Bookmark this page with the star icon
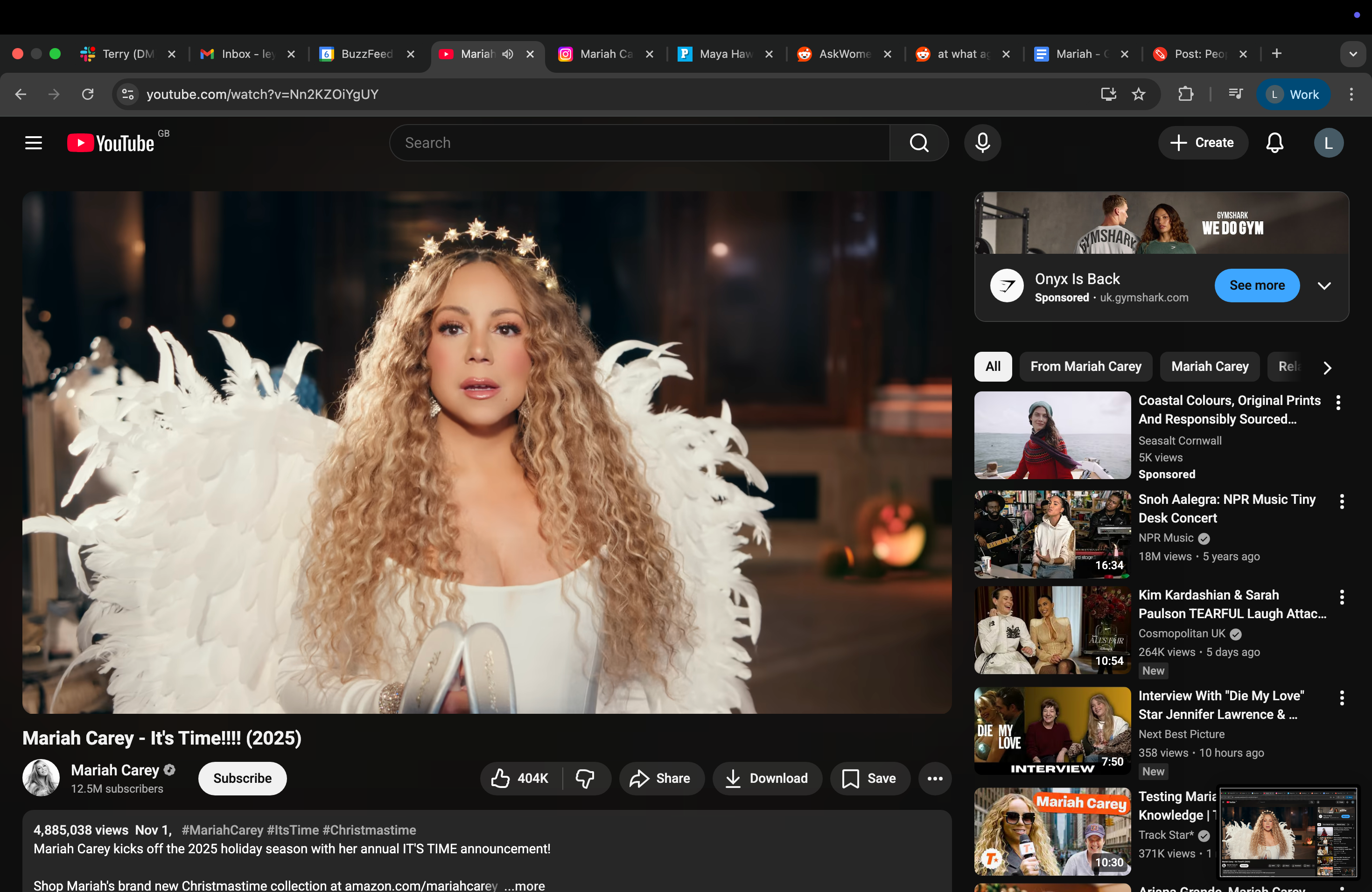The height and width of the screenshot is (892, 1372). pyautogui.click(x=1138, y=94)
